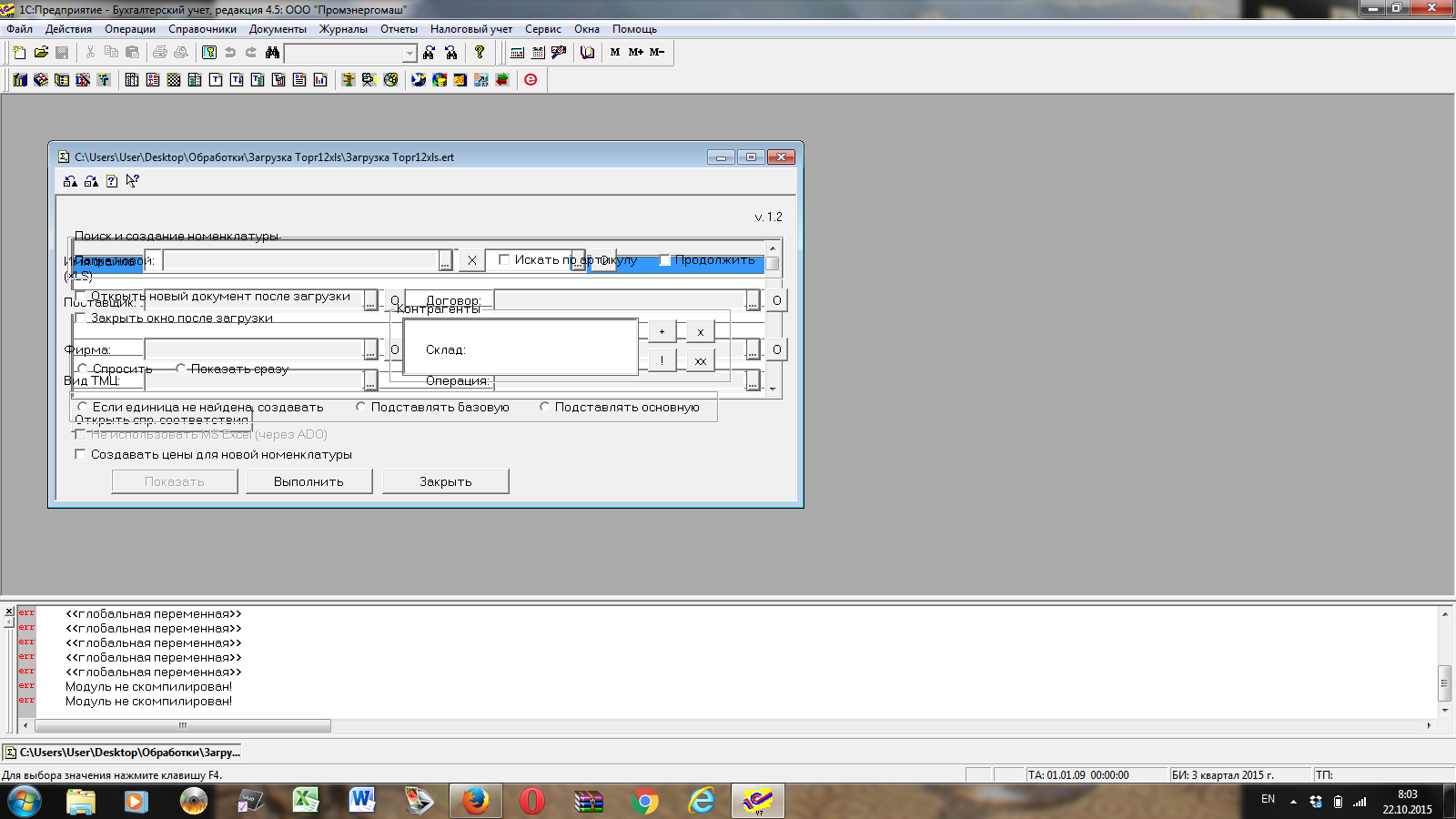
Task: Click the ellipsis button of Фирма field
Action: tap(370, 350)
